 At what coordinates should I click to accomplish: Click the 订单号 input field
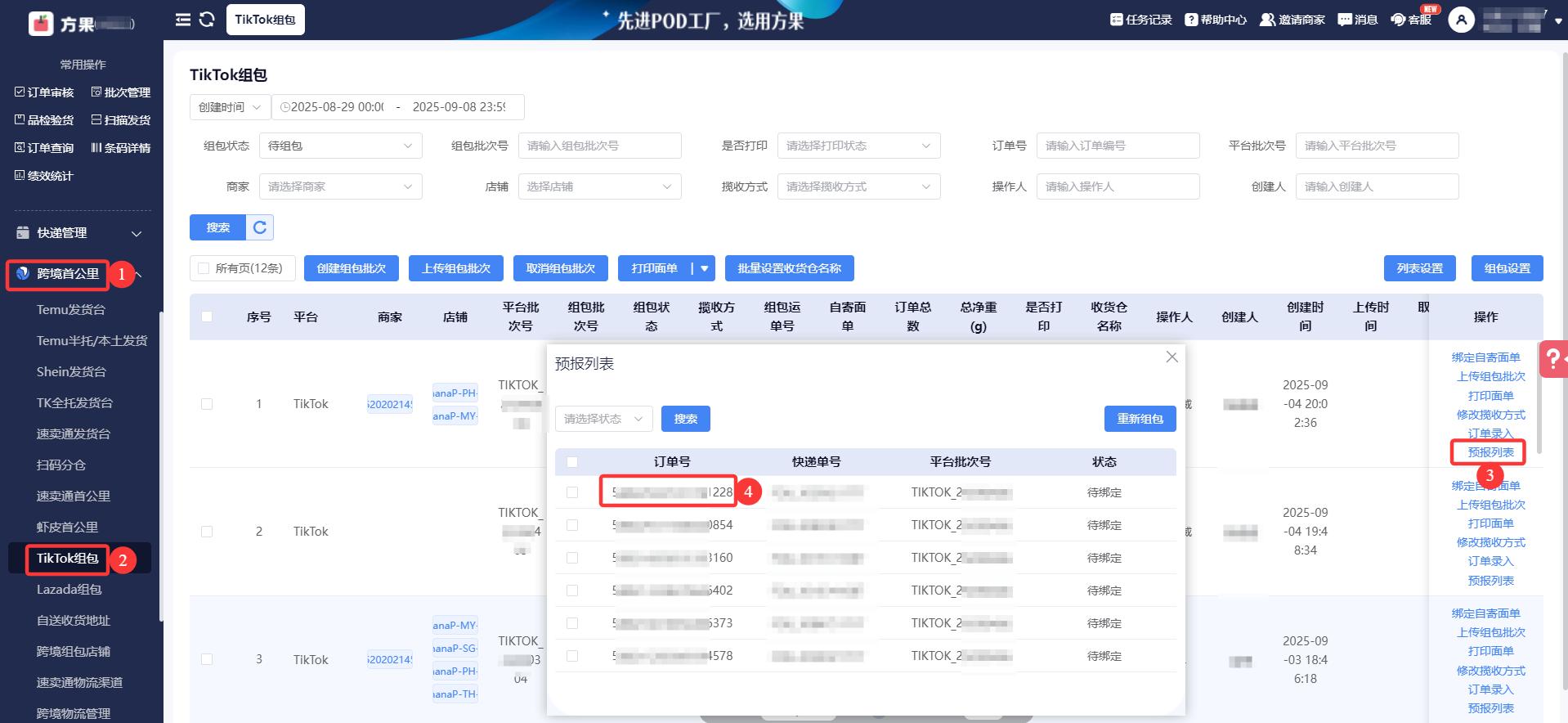1117,146
